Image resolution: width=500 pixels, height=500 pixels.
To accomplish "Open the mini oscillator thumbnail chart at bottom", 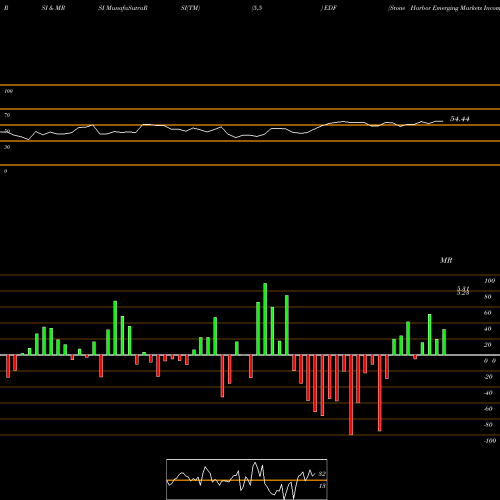I will [x=247, y=479].
